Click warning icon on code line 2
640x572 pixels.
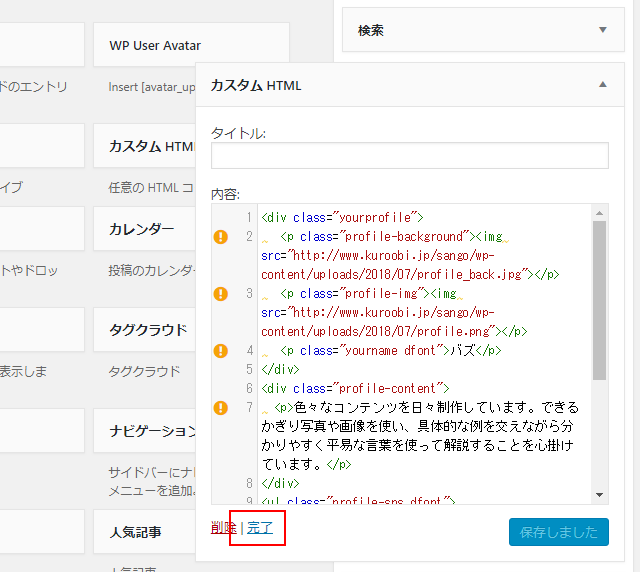tap(220, 237)
